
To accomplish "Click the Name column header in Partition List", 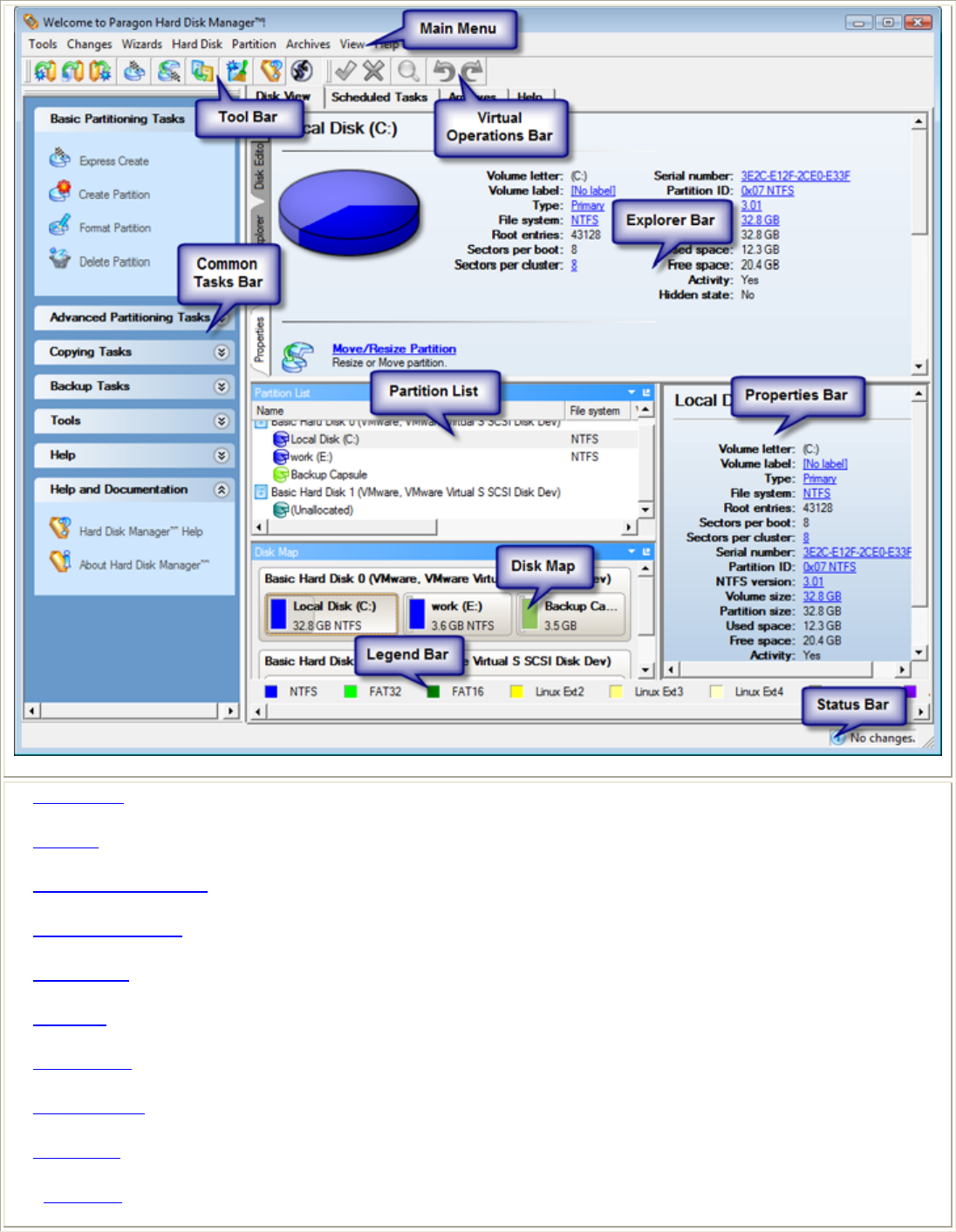I will [408, 411].
